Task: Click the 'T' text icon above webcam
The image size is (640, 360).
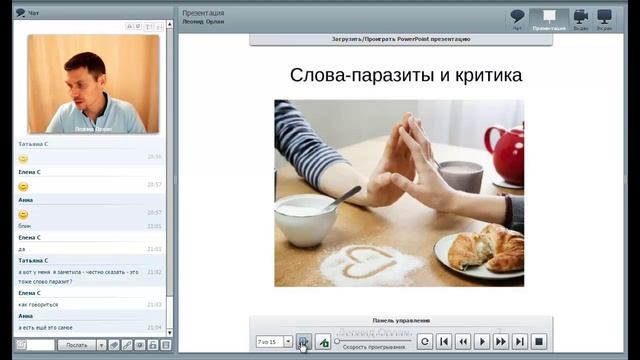Action: 148,27
